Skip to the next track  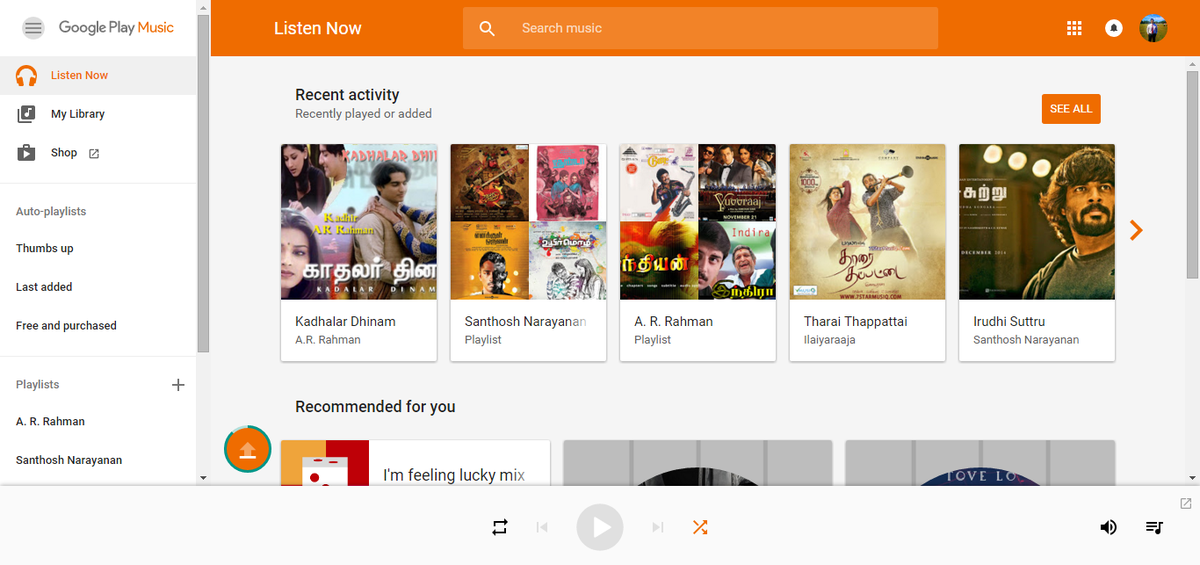[658, 527]
